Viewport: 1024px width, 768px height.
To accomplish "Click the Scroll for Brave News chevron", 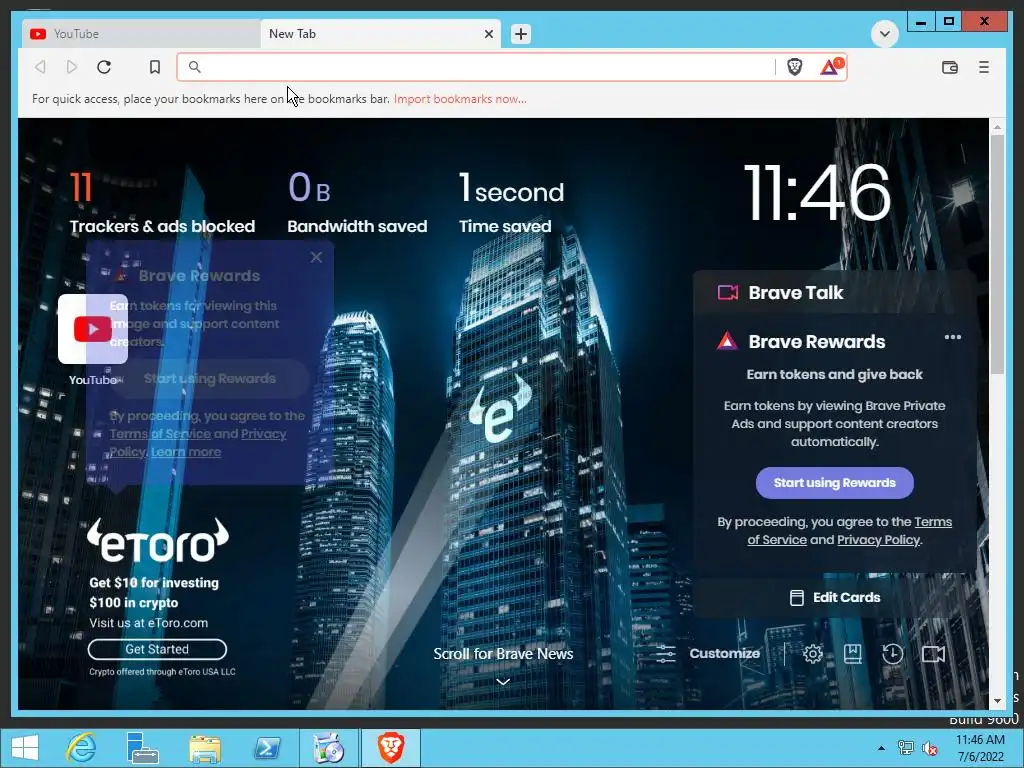I will (x=503, y=682).
